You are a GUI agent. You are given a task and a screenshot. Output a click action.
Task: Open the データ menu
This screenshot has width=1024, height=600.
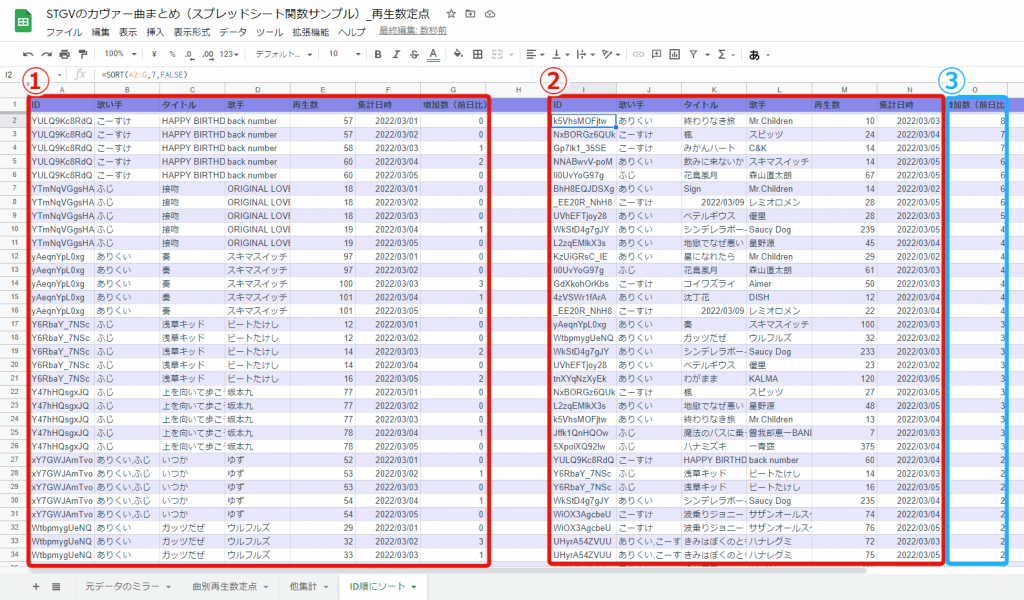[x=233, y=32]
